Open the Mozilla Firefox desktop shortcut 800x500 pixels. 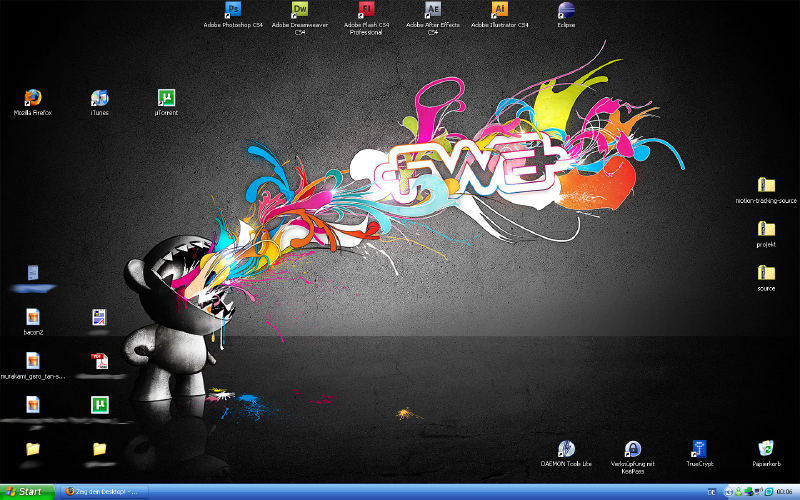point(33,102)
